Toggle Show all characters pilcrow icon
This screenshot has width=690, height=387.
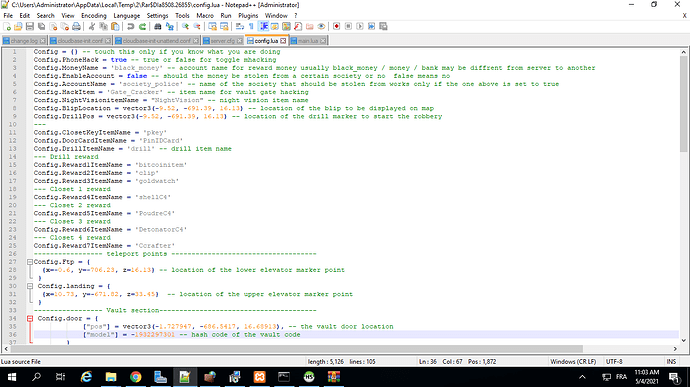click(251, 26)
